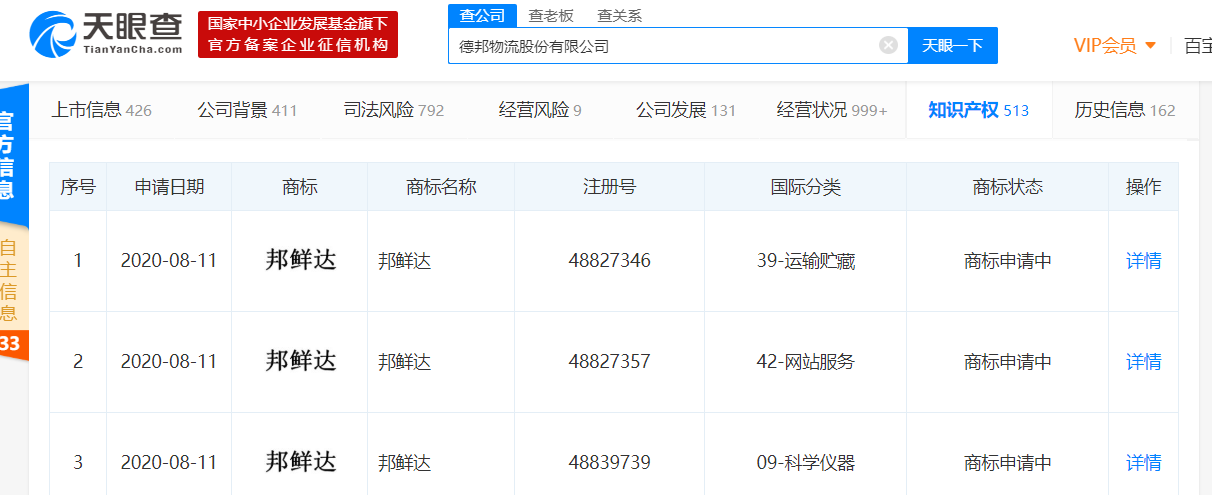Screen dimensions: 1212x495
Task: Open the 公司发展 131 tab
Action: 686,110
